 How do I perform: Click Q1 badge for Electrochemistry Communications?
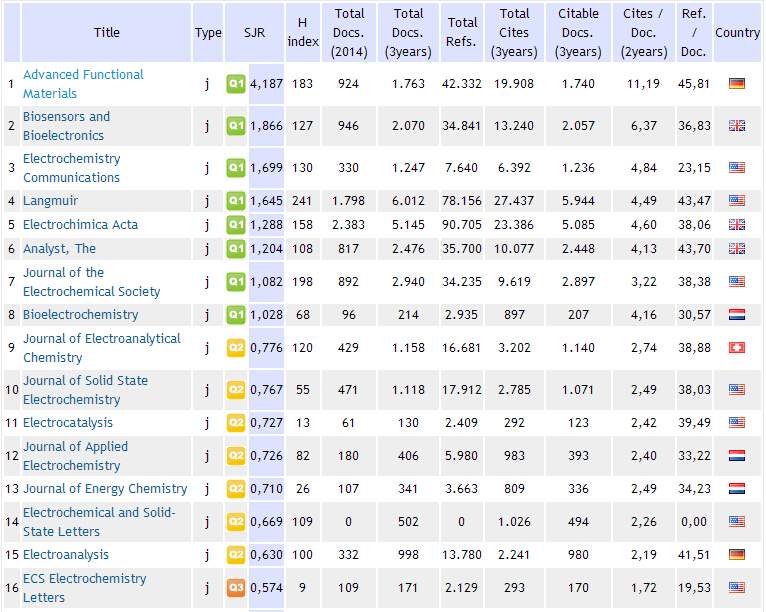[236, 168]
